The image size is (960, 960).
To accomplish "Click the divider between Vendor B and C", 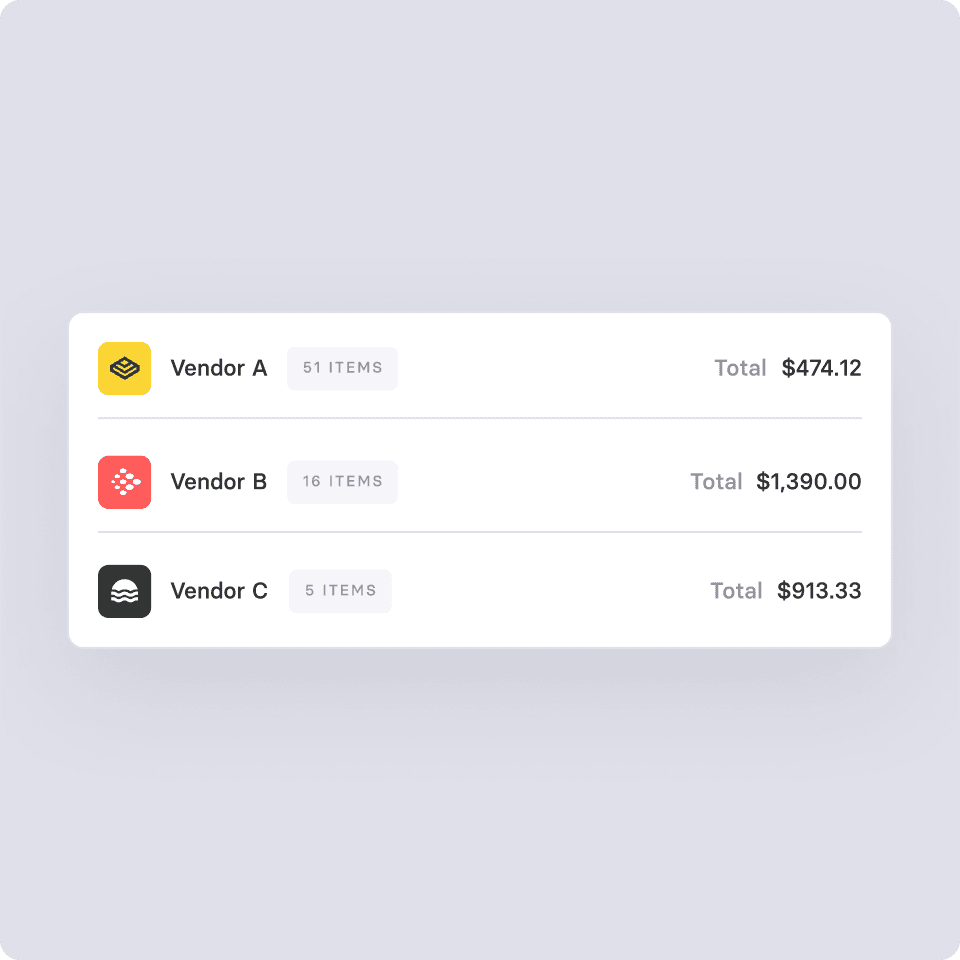I will pyautogui.click(x=480, y=532).
